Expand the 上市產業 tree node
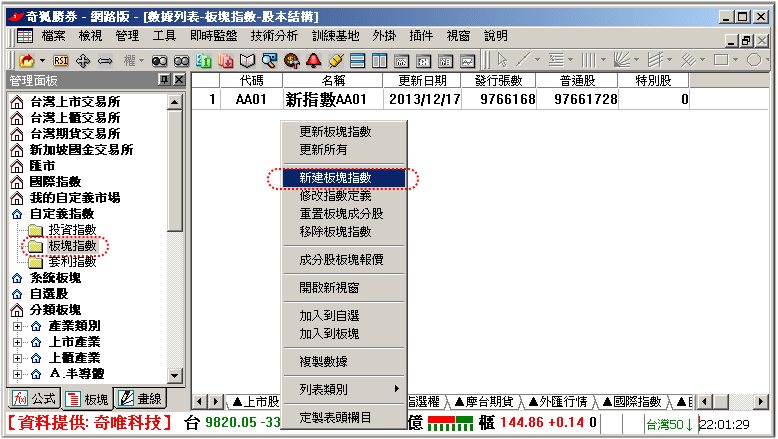 click(17, 342)
